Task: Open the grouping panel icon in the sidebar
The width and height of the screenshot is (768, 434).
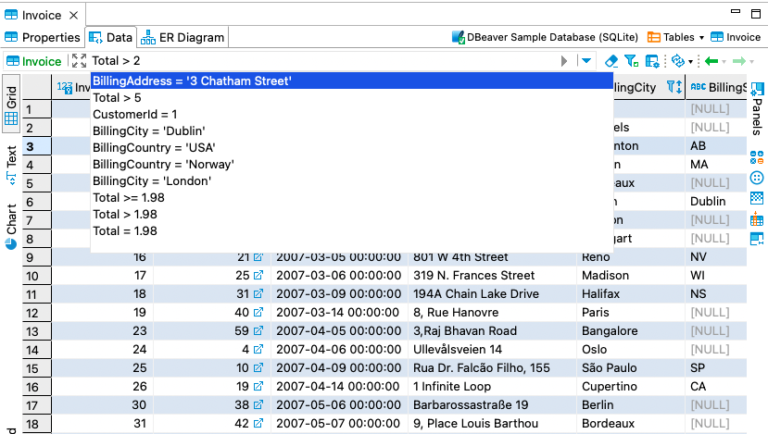Action: point(757,157)
